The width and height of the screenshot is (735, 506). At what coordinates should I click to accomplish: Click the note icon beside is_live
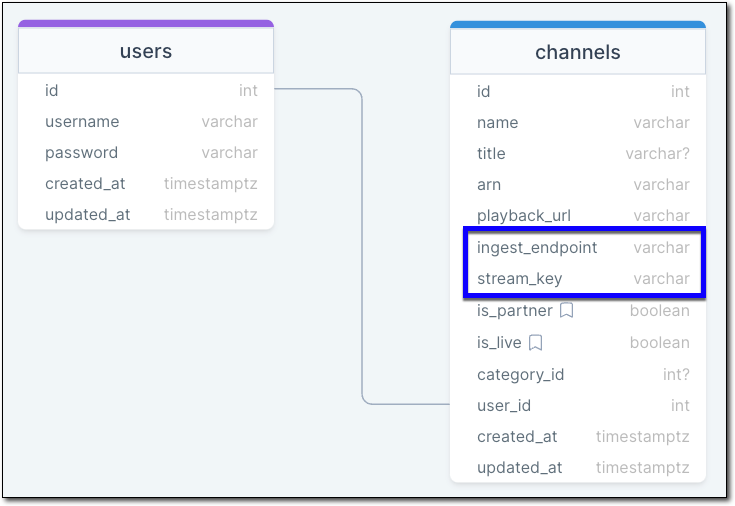[x=535, y=343]
